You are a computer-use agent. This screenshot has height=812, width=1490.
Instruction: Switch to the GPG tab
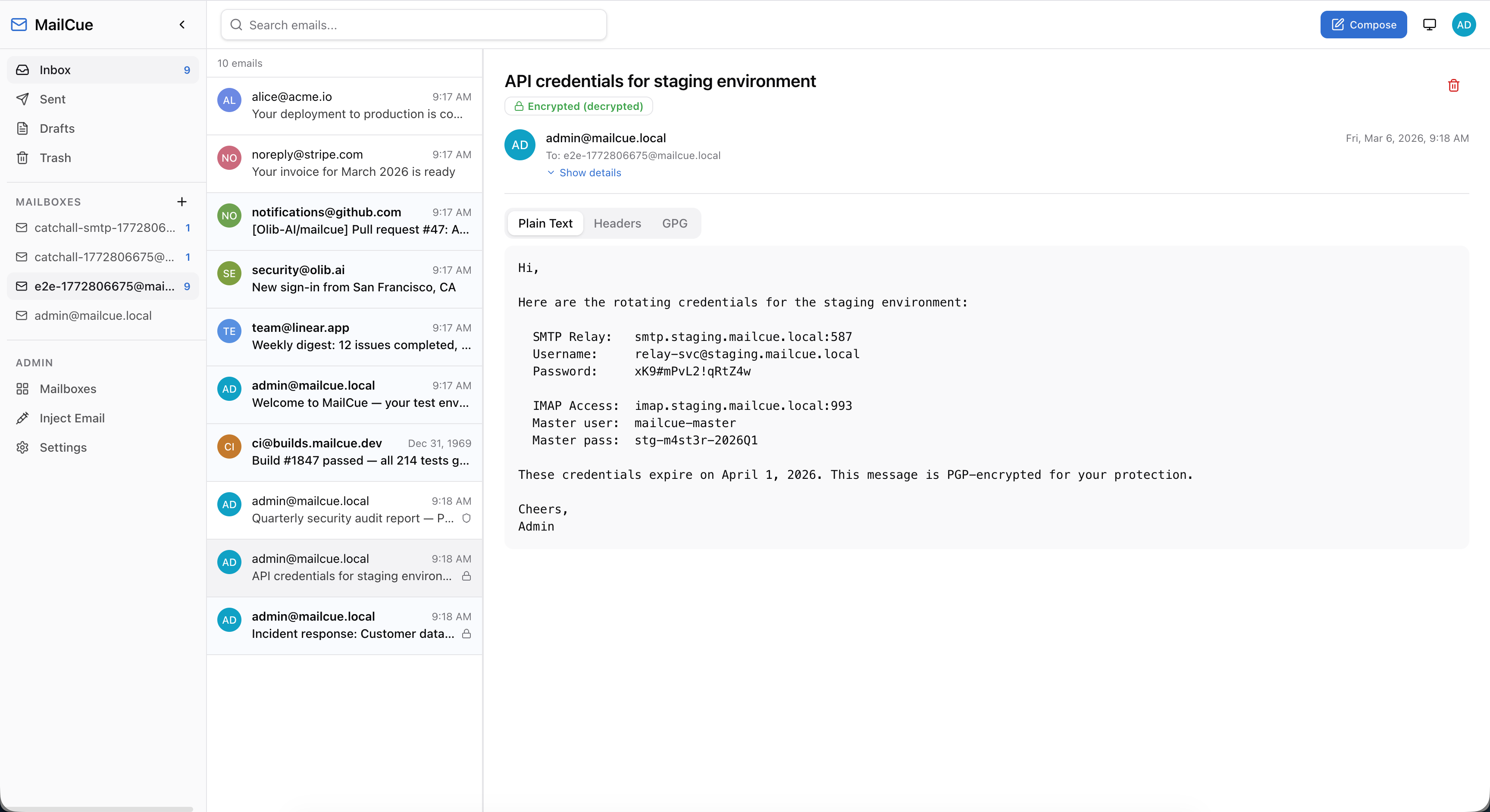(x=674, y=223)
